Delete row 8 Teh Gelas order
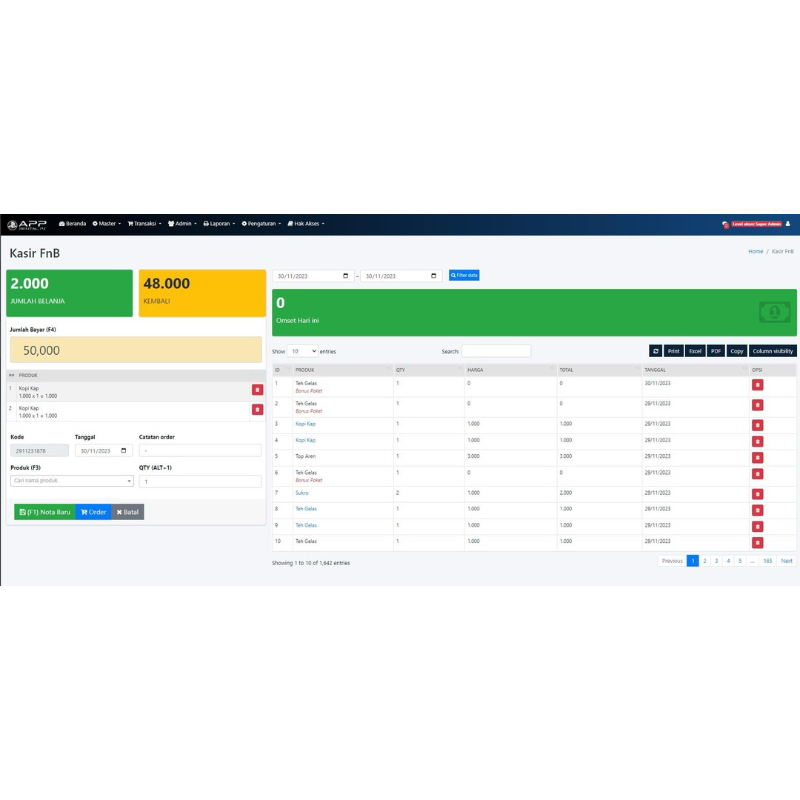Image resolution: width=800 pixels, height=800 pixels. 757,510
